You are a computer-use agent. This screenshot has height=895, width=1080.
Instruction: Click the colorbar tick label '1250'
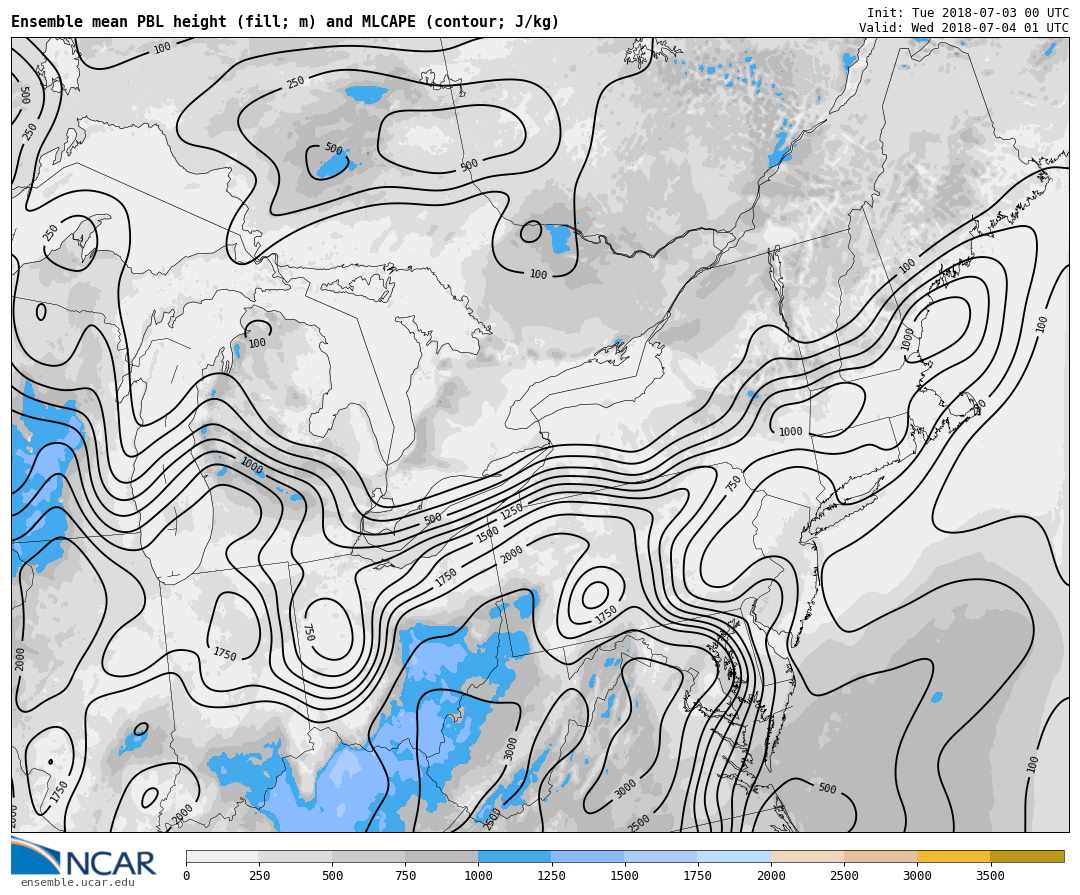pyautogui.click(x=551, y=876)
